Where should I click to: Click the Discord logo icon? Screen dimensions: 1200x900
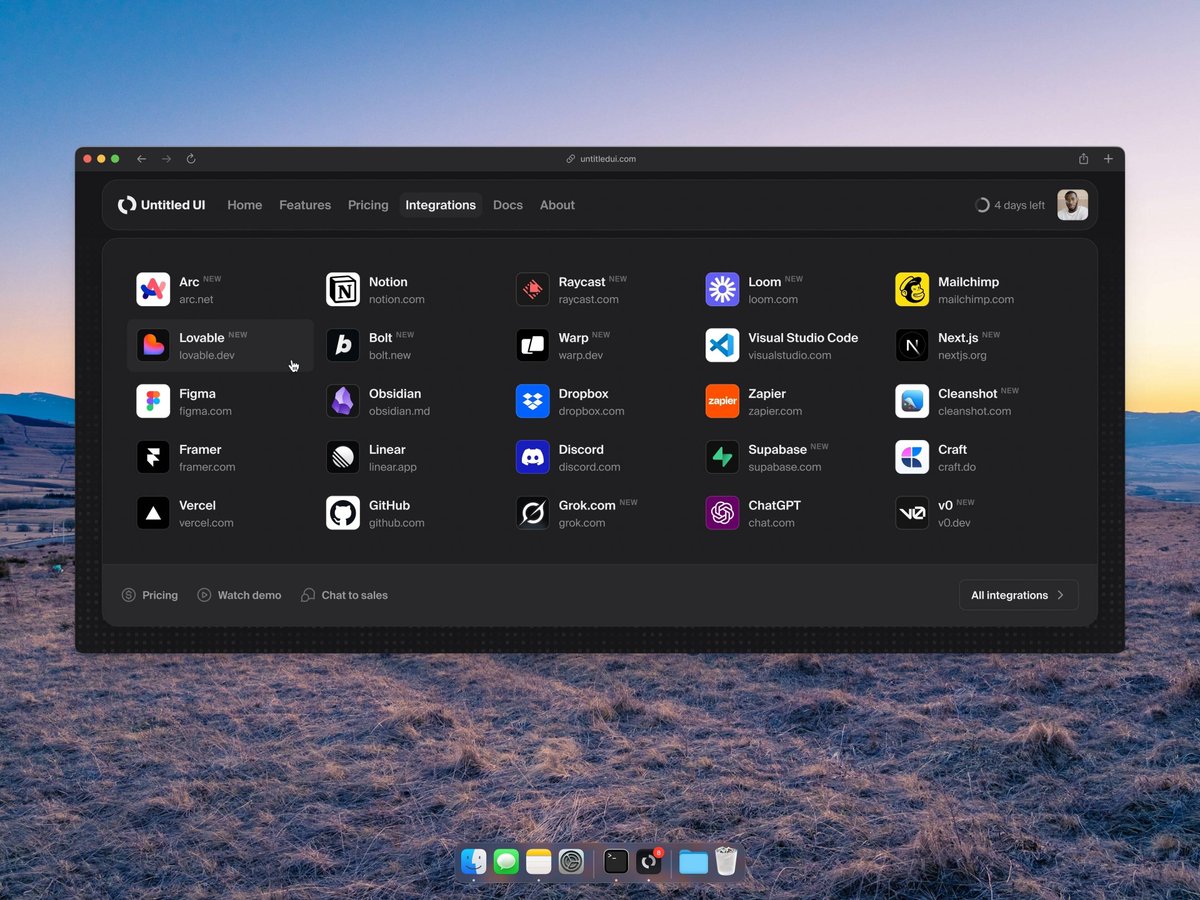pos(533,458)
